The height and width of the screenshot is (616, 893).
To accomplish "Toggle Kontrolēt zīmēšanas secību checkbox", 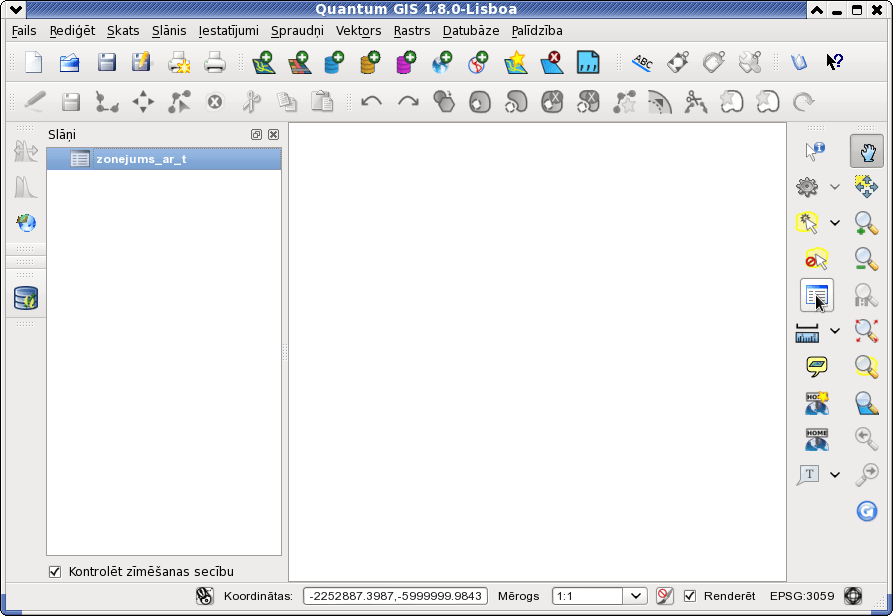I will pyautogui.click(x=55, y=572).
